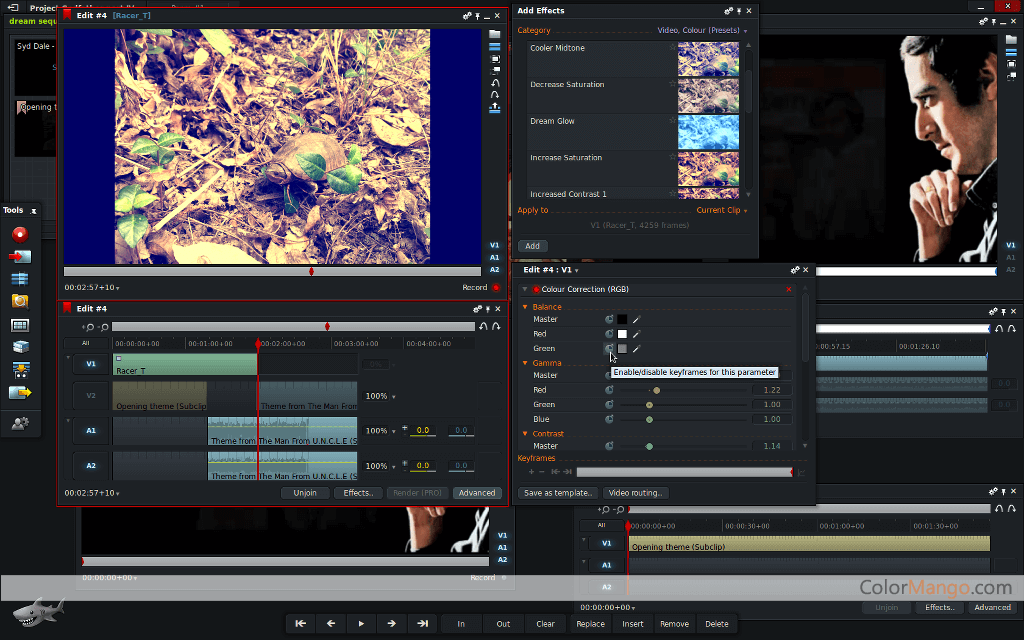Open the Export tool (yellow arrow icon)
The width and height of the screenshot is (1024, 640).
(20, 392)
